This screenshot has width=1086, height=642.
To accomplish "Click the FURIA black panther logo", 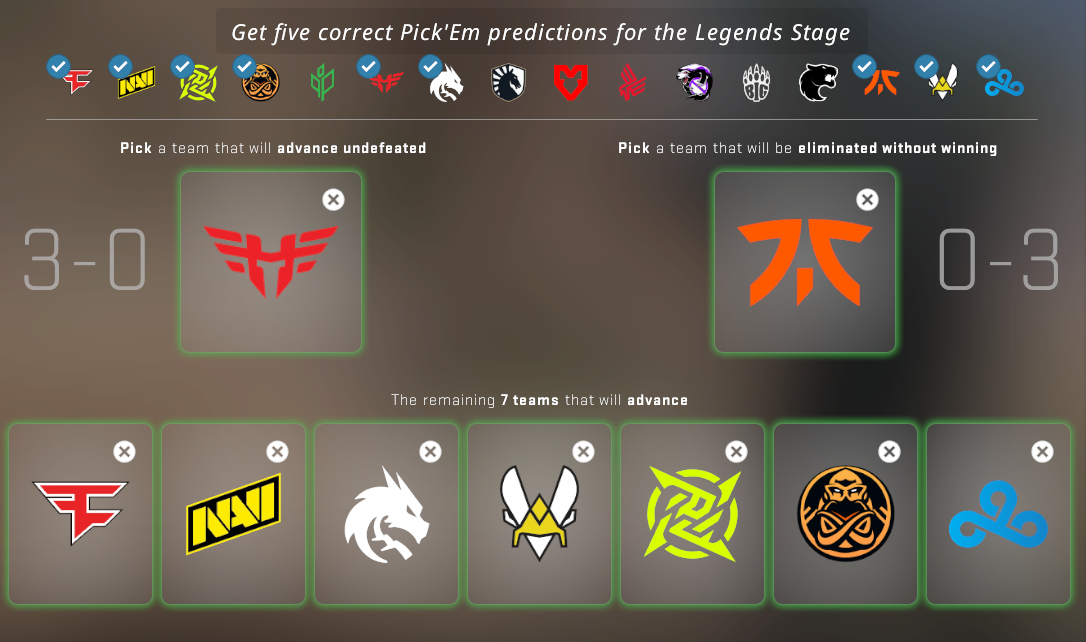I will pos(818,82).
